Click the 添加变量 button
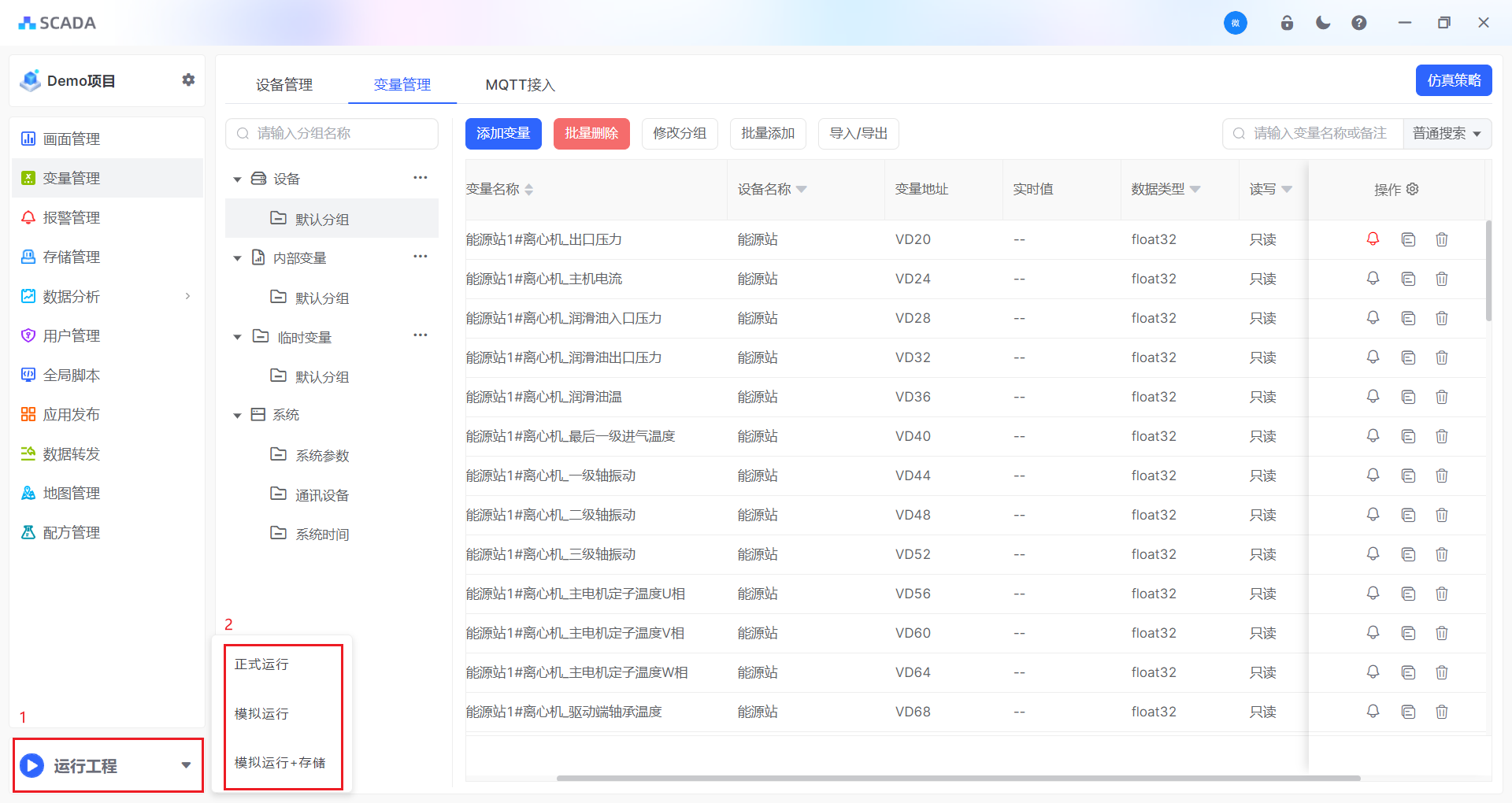Image resolution: width=1512 pixels, height=803 pixels. coord(503,133)
